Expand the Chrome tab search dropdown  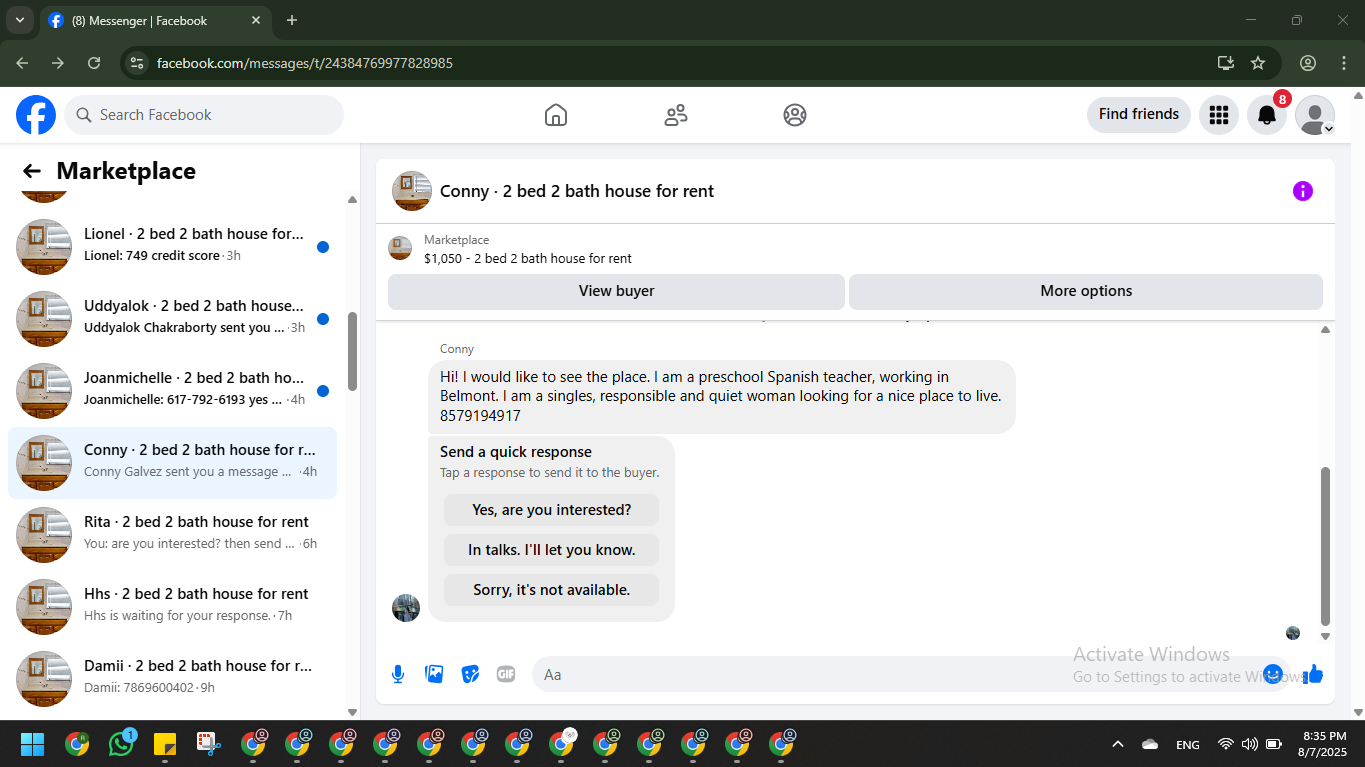[x=19, y=20]
